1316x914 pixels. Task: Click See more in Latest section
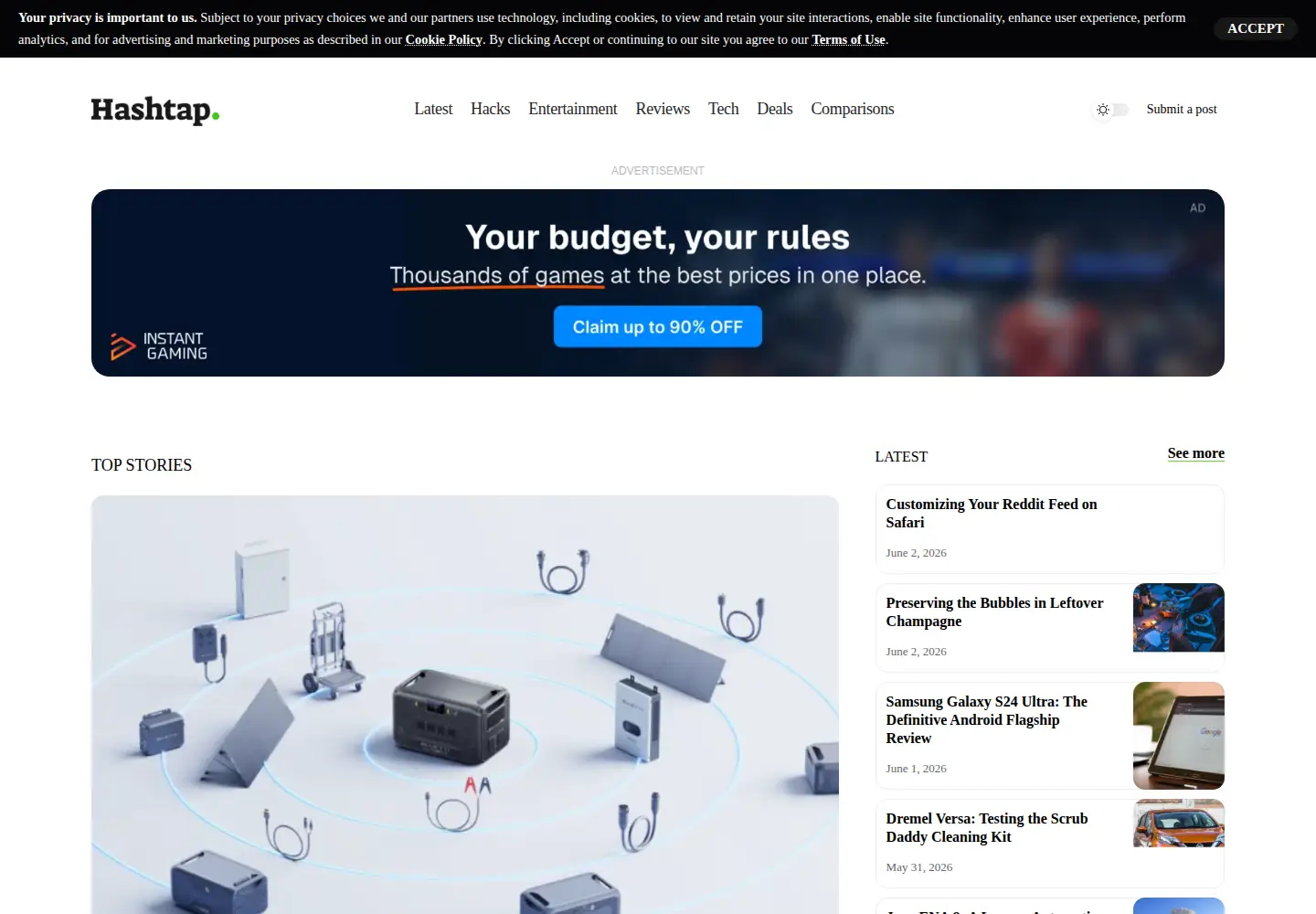point(1195,453)
